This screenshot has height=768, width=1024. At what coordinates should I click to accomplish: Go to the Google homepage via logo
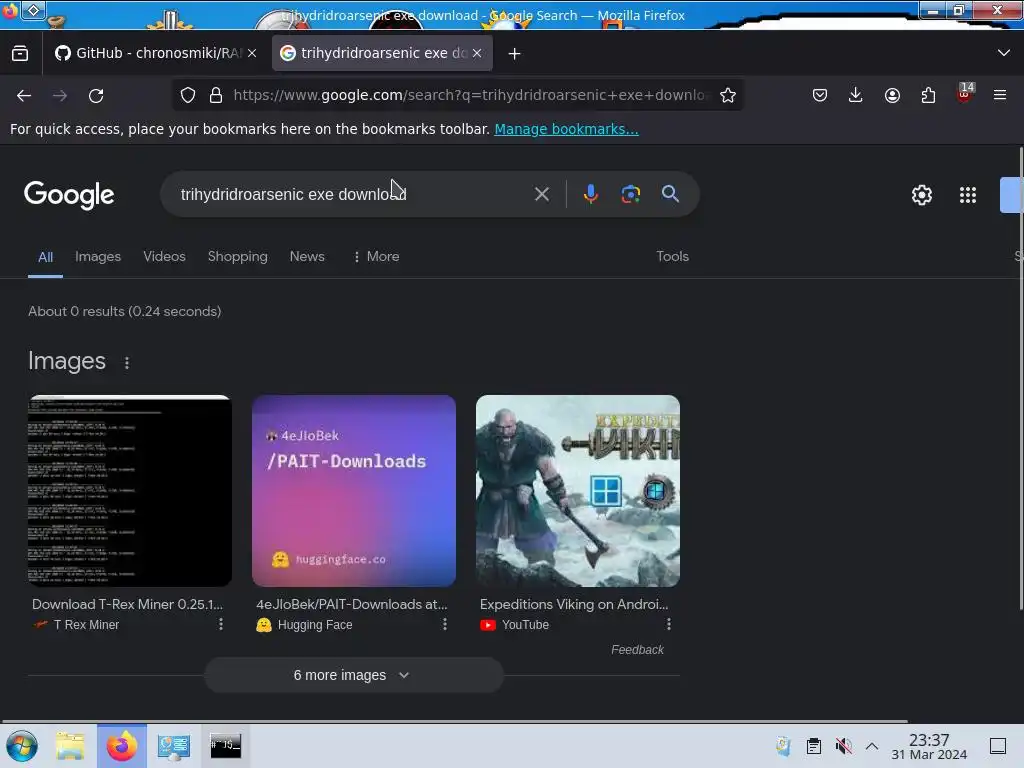point(69,195)
